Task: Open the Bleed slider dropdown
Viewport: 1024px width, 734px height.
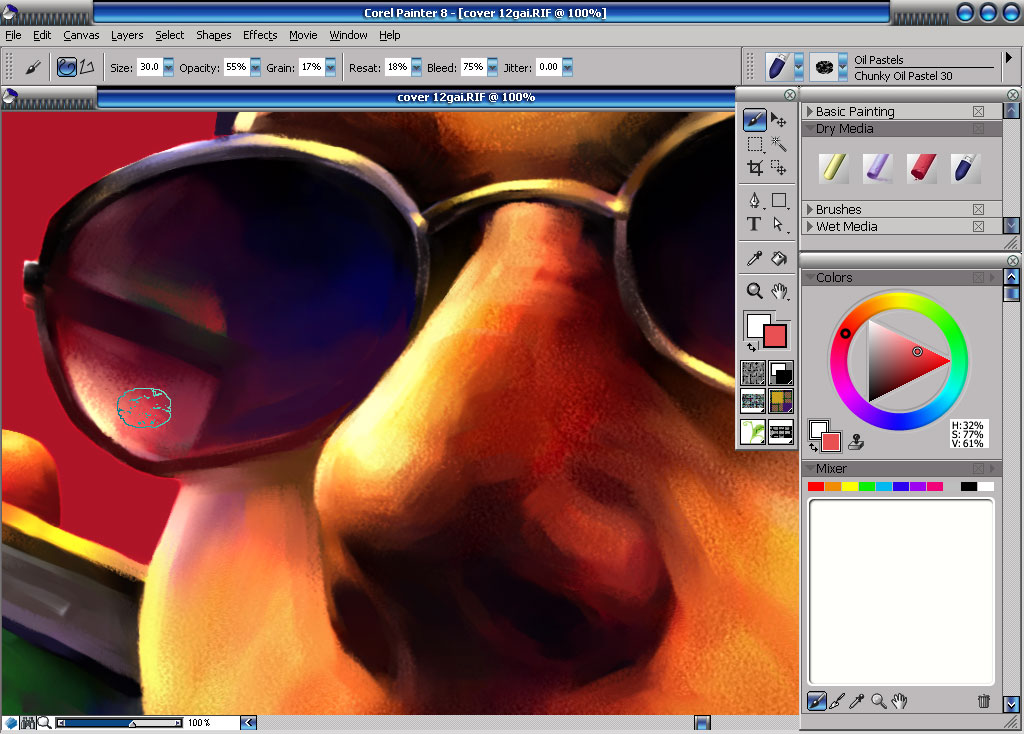Action: [492, 67]
